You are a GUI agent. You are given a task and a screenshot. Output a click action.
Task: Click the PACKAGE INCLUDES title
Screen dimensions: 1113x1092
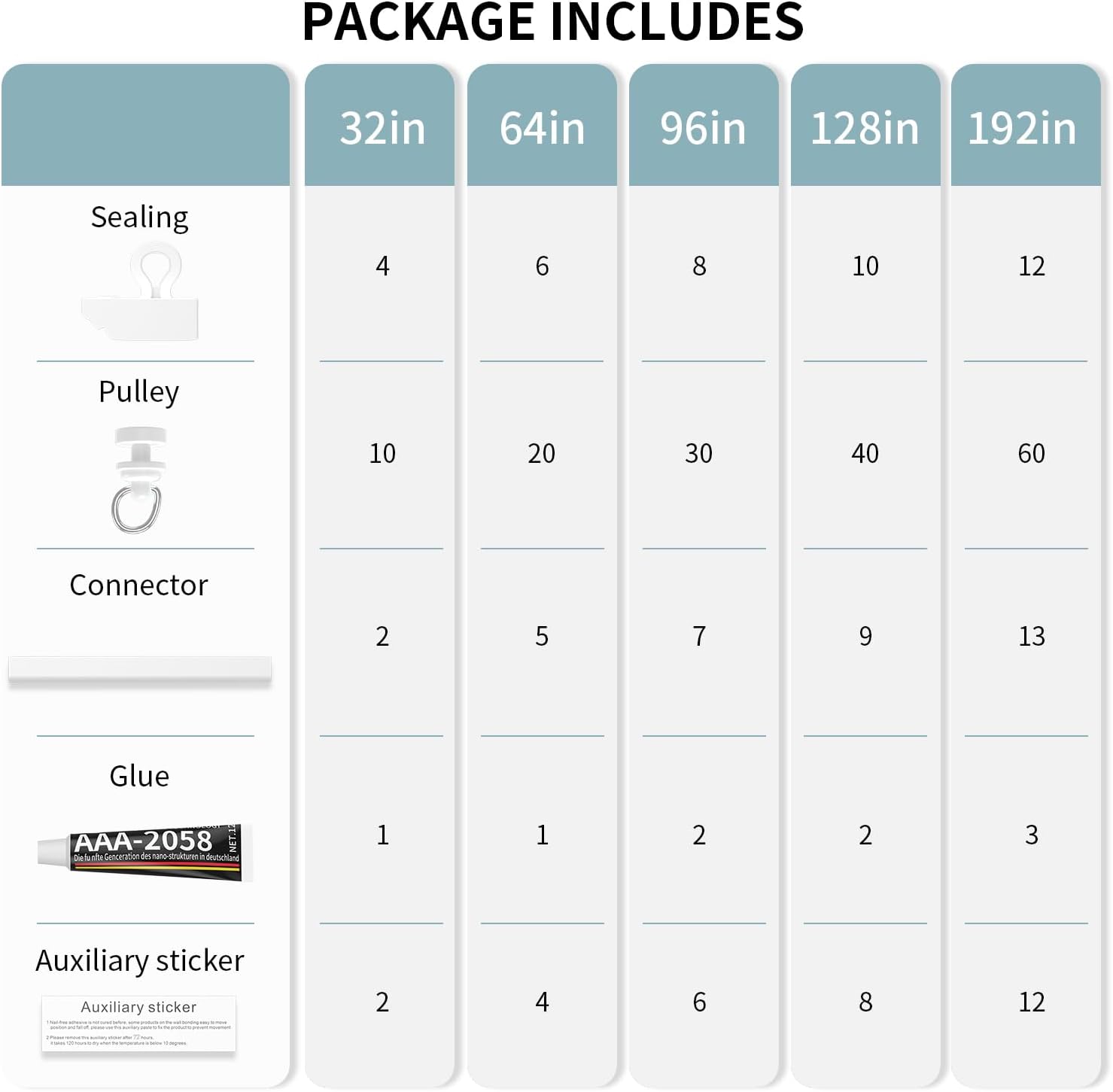pos(553,23)
